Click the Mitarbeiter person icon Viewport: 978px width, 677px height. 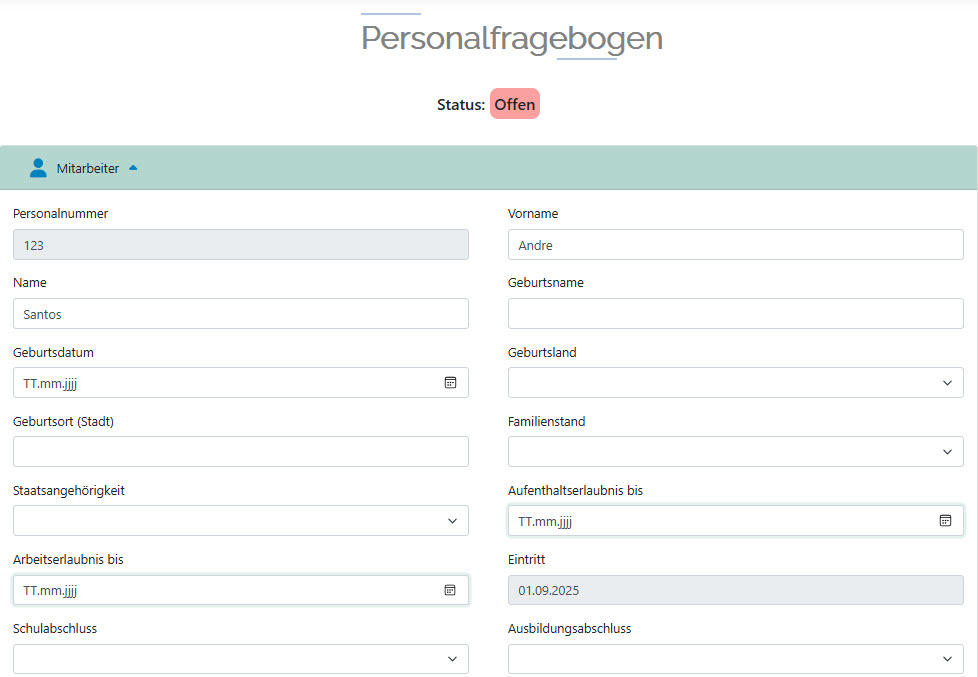click(38, 168)
